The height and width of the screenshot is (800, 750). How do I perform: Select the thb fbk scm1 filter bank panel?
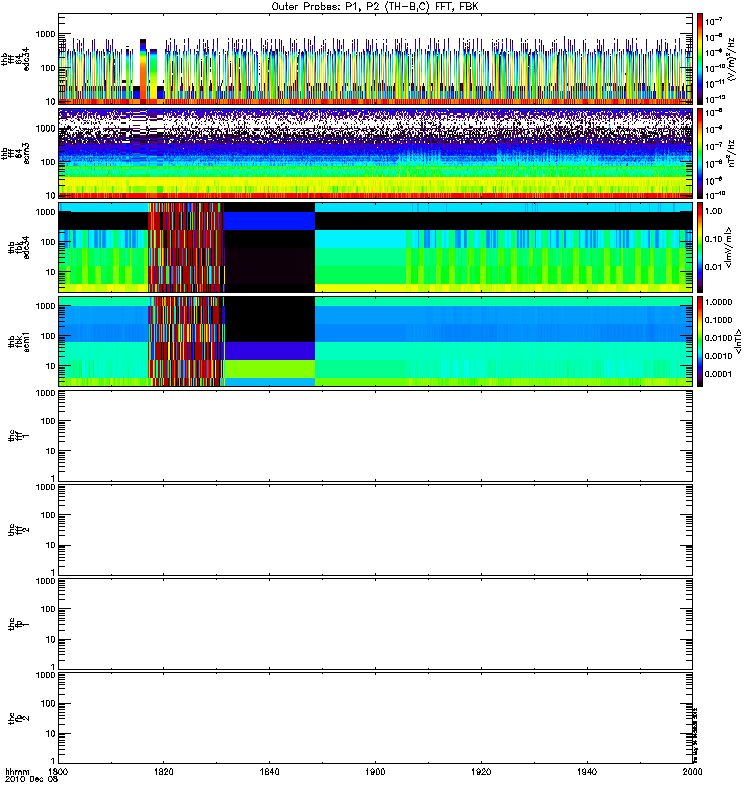tap(375, 341)
